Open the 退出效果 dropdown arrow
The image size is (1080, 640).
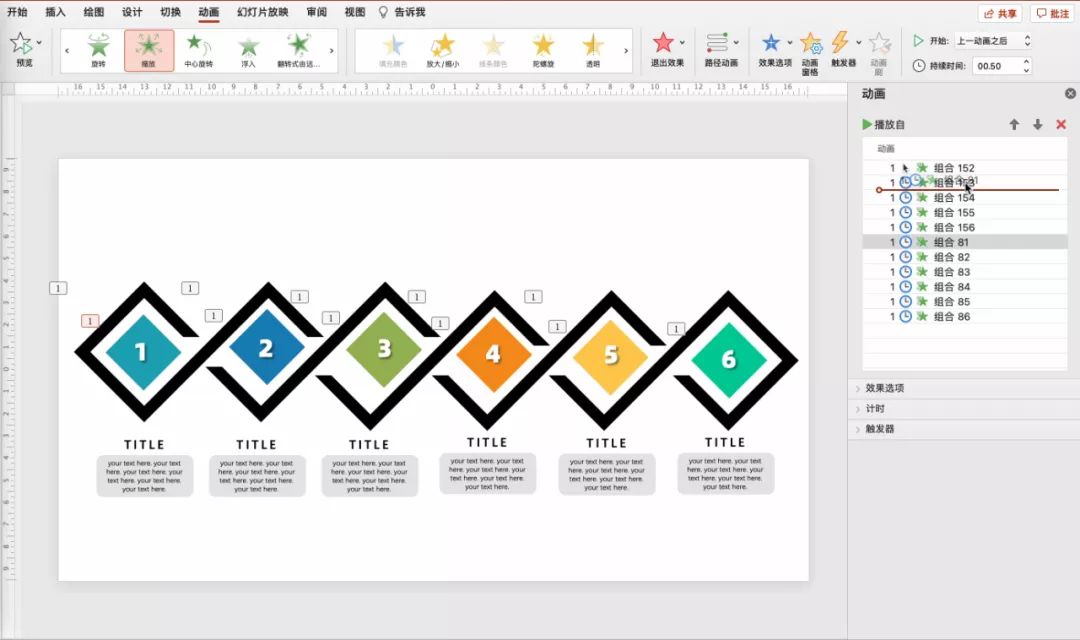tap(683, 43)
